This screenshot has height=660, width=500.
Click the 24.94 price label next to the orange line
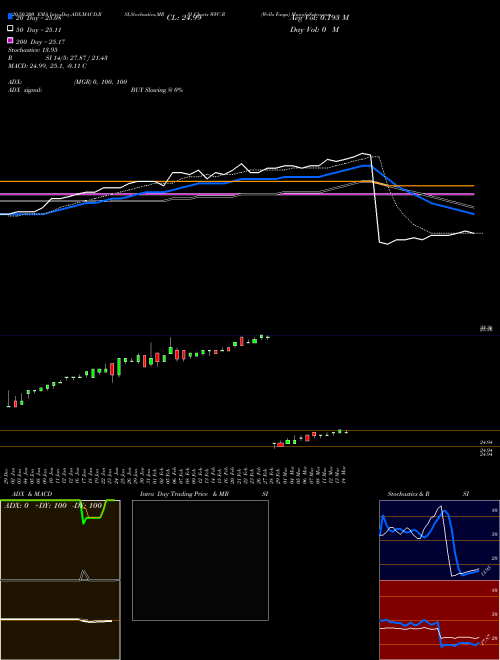(x=486, y=442)
